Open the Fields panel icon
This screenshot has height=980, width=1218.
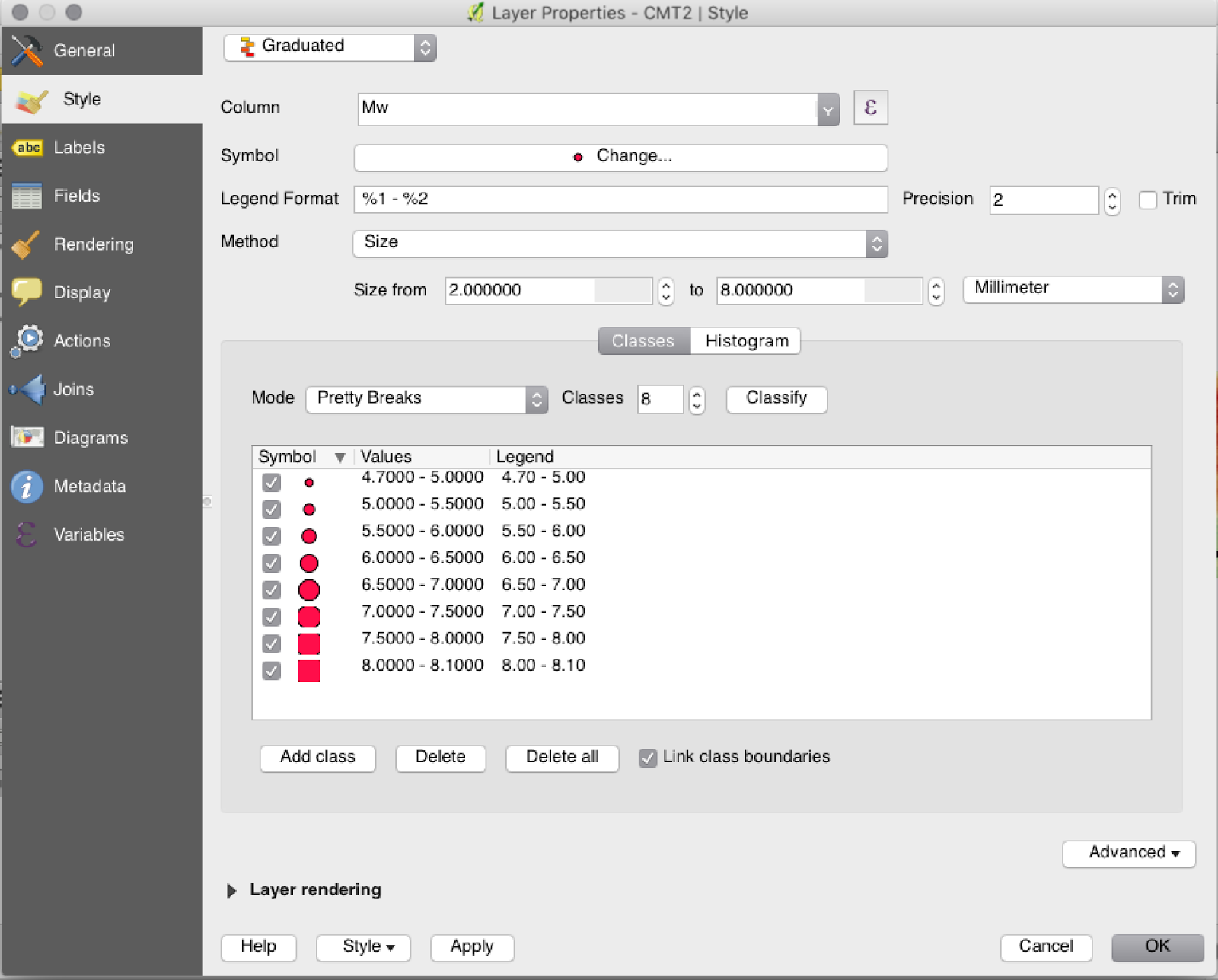[x=27, y=196]
